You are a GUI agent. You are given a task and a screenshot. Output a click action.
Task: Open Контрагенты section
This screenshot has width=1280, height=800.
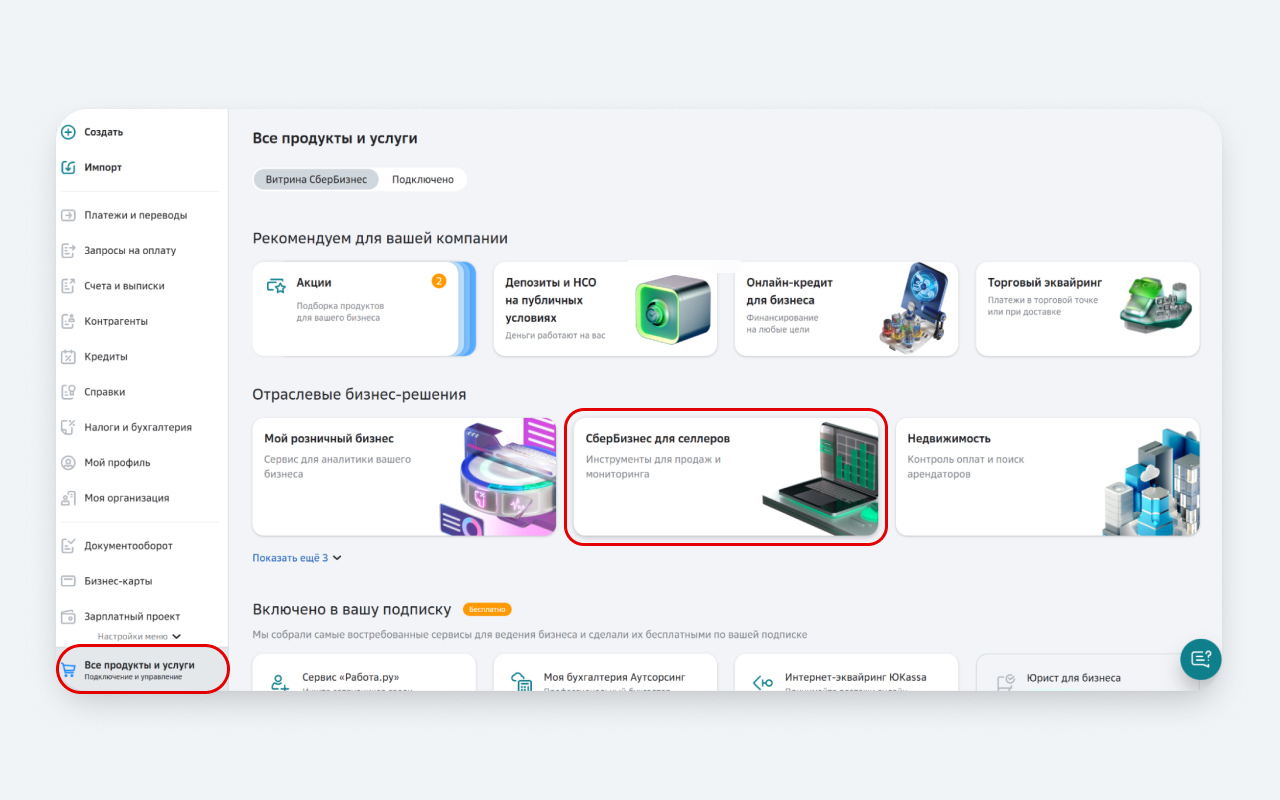(116, 321)
